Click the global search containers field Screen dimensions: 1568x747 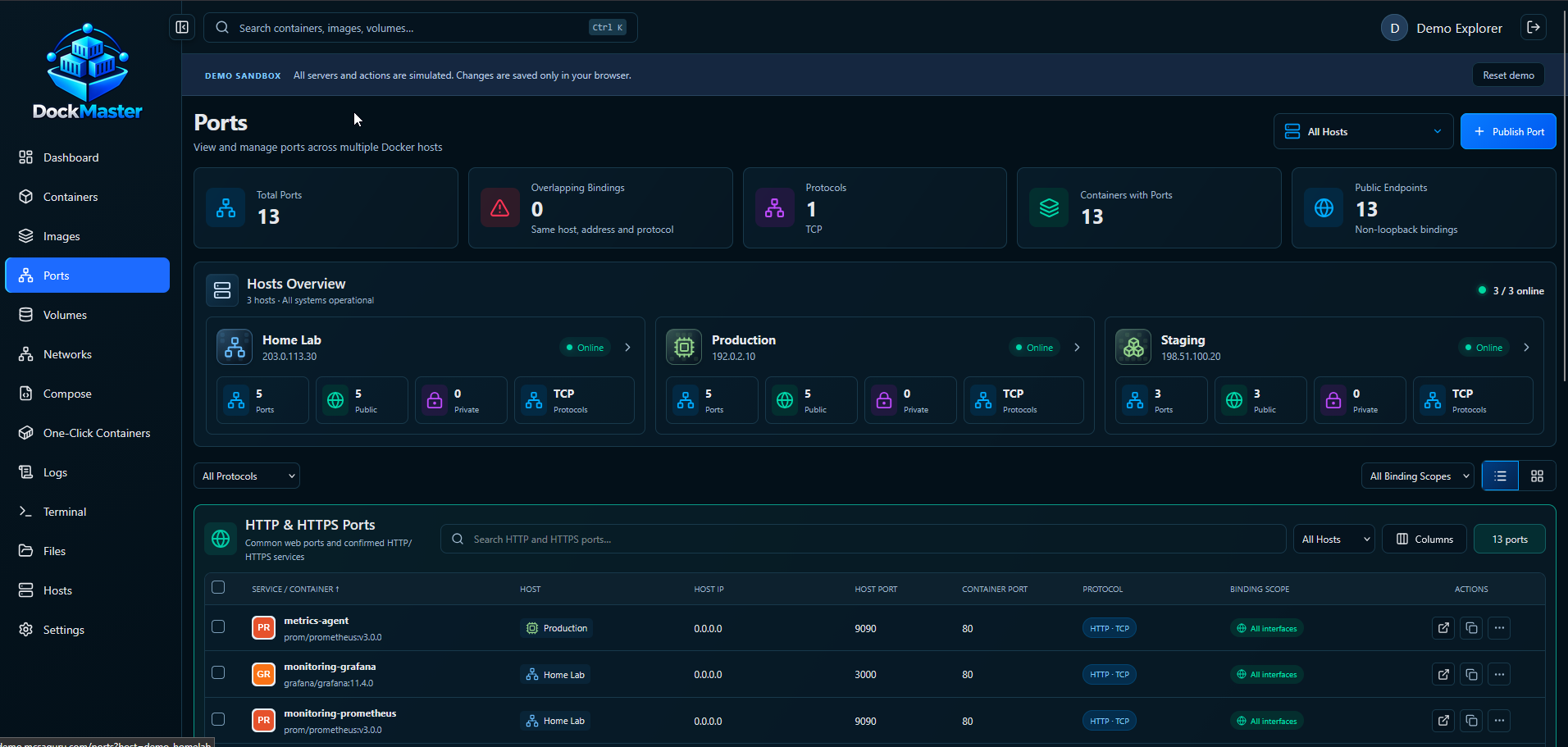pos(421,27)
